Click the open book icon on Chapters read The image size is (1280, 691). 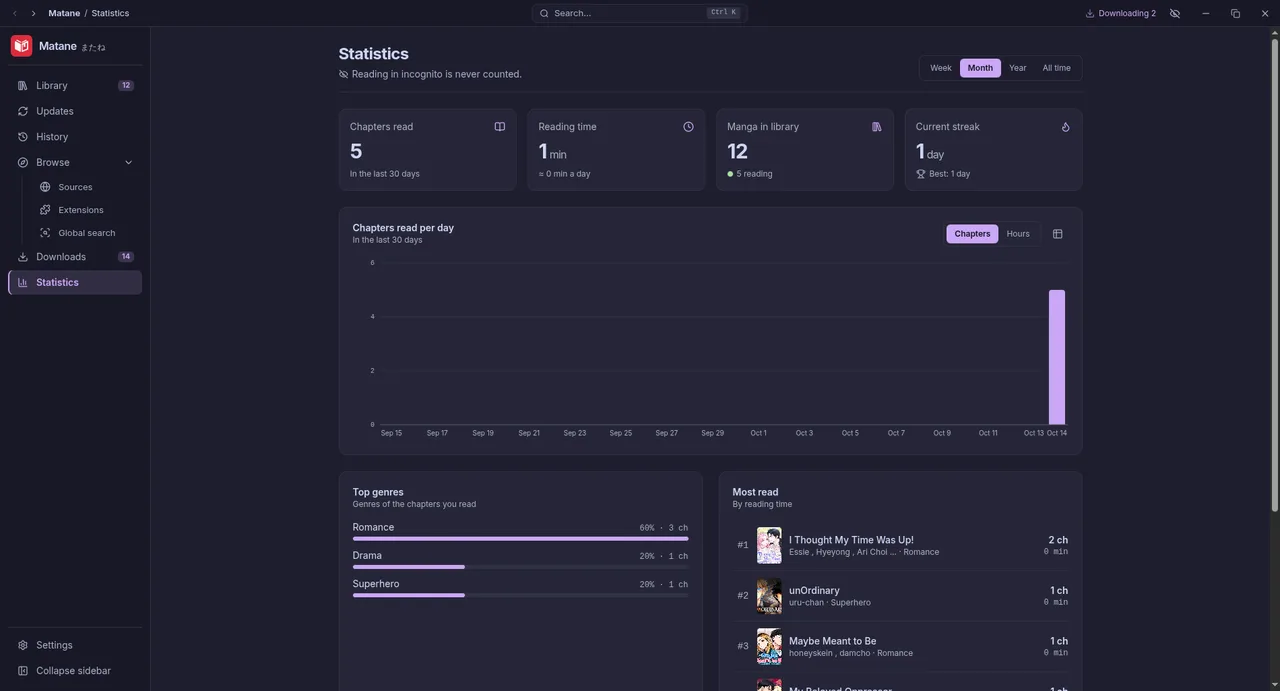pyautogui.click(x=500, y=127)
